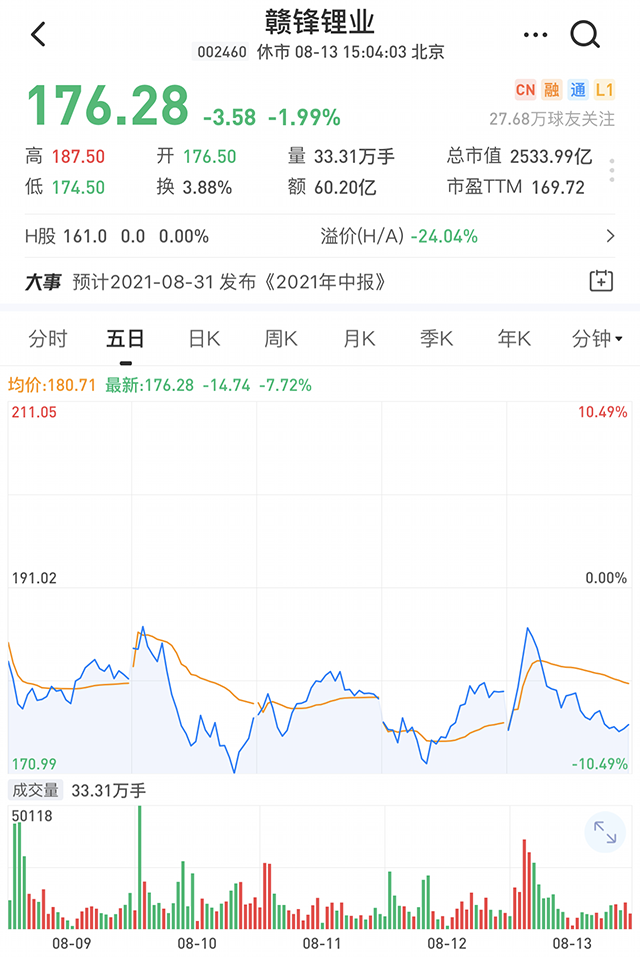This screenshot has height=957, width=640.
Task: Open the calendar add-event icon
Action: click(x=601, y=281)
